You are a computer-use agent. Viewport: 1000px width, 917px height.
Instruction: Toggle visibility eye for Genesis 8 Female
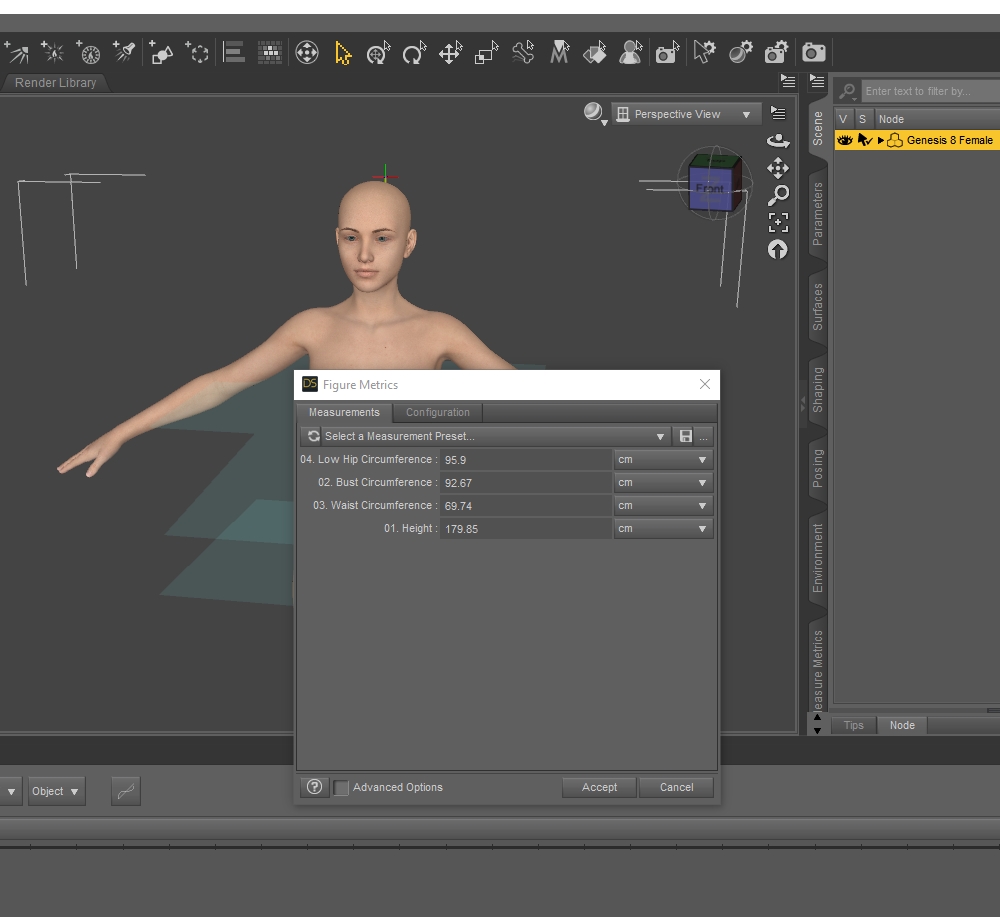pyautogui.click(x=845, y=140)
